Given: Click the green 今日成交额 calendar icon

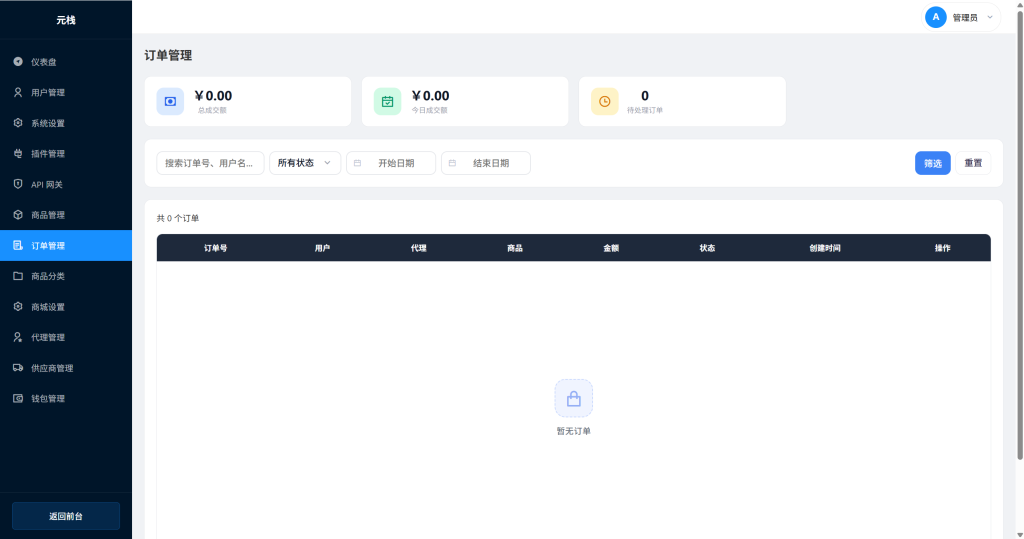Looking at the screenshot, I should (387, 101).
